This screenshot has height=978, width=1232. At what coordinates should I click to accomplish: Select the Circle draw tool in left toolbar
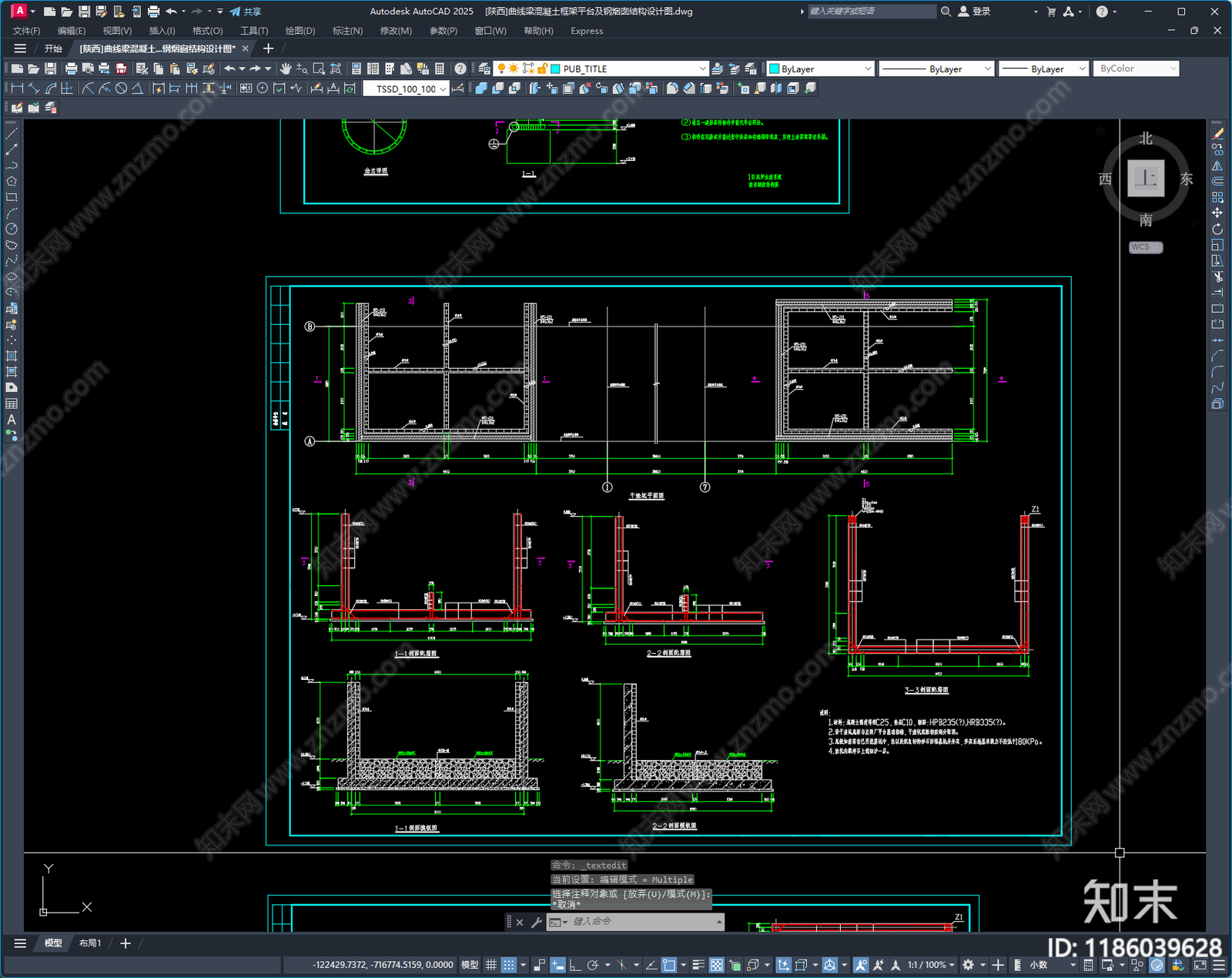[12, 229]
